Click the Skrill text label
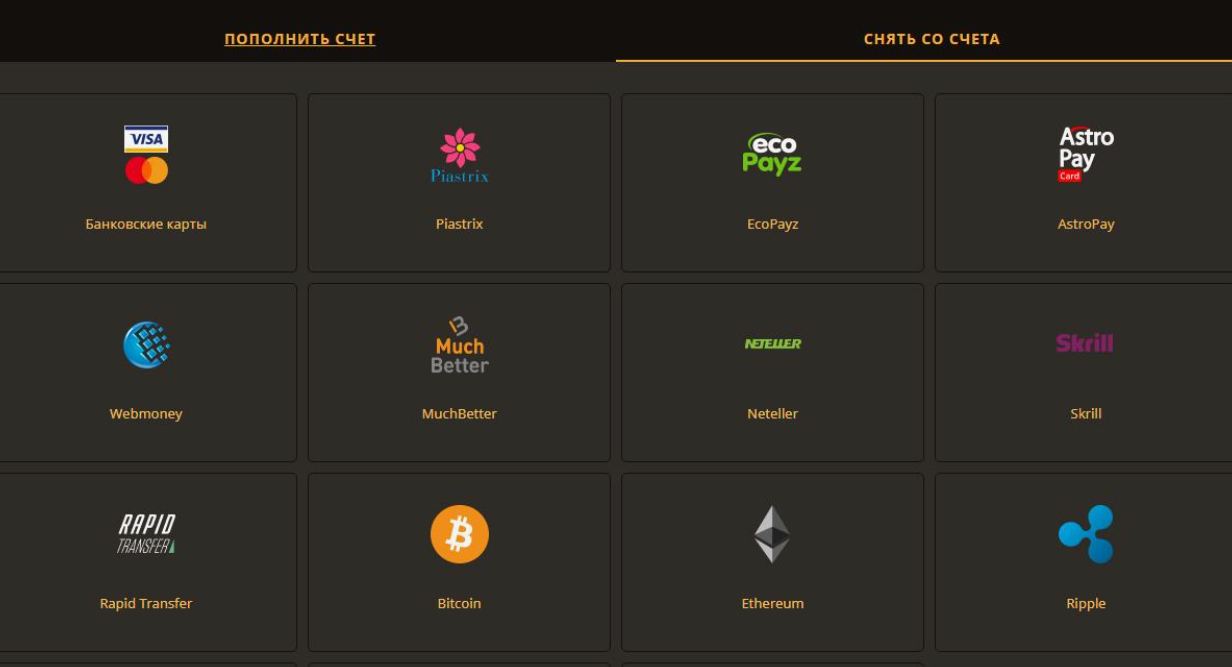The image size is (1232, 667). [x=1086, y=414]
